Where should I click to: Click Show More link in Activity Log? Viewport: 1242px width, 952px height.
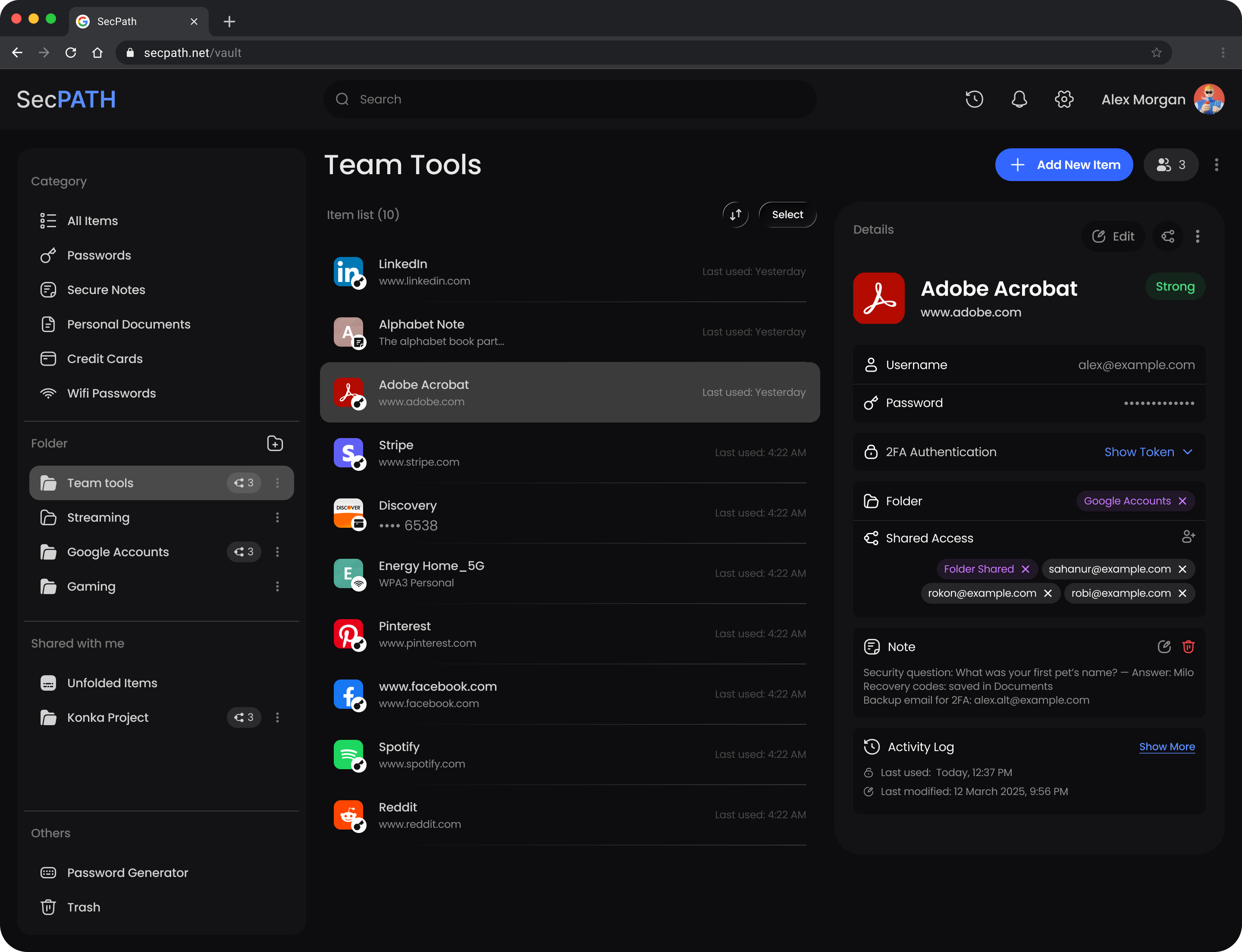coord(1167,747)
